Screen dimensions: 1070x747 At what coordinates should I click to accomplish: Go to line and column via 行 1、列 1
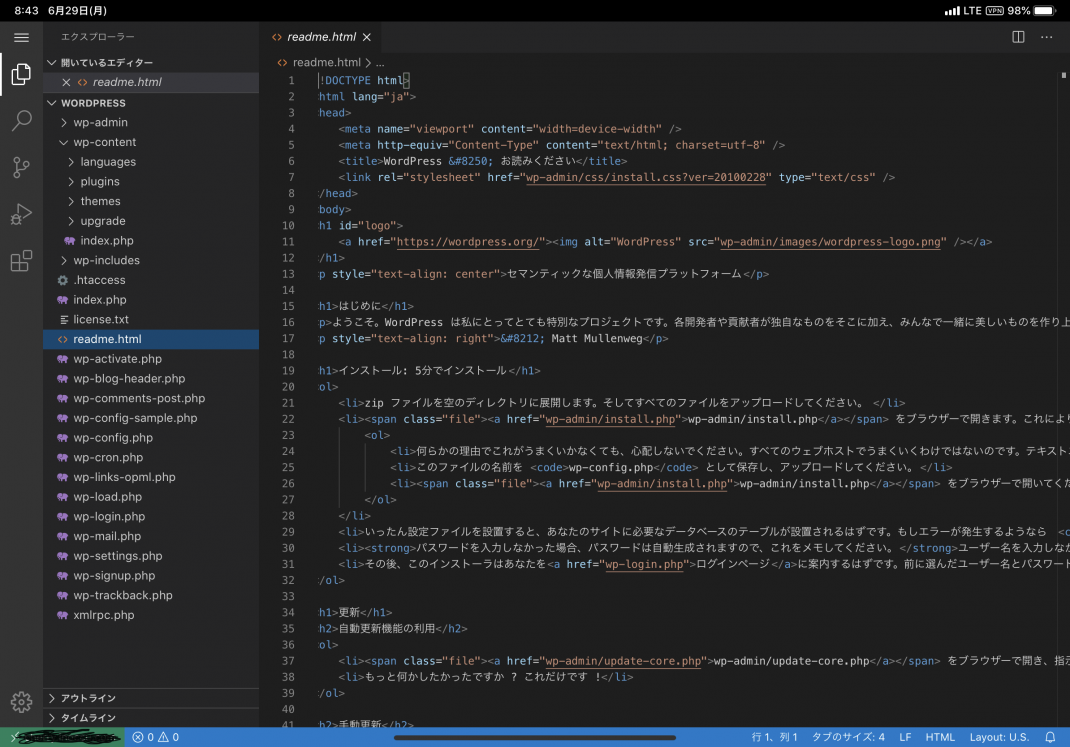(x=775, y=737)
